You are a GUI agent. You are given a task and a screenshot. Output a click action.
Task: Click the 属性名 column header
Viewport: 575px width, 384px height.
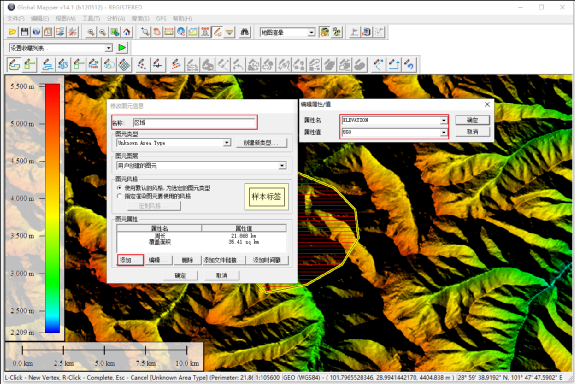pos(159,228)
